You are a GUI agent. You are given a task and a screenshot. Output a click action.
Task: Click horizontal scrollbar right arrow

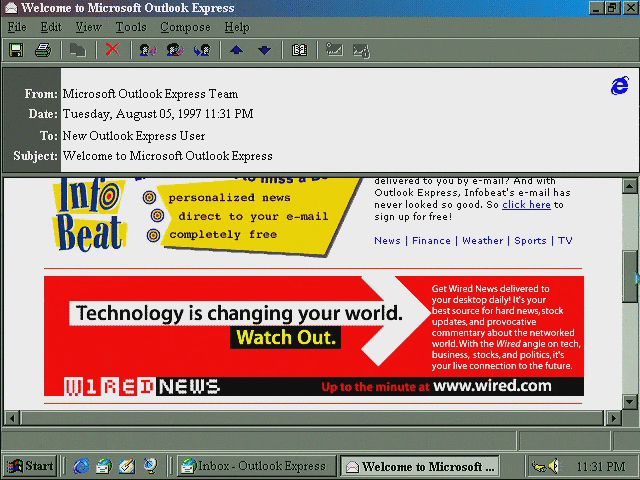pos(613,418)
